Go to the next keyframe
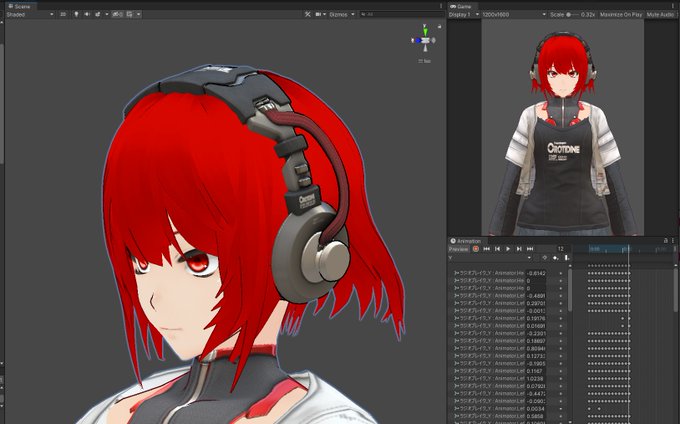This screenshot has width=680, height=424. pyautogui.click(x=519, y=249)
